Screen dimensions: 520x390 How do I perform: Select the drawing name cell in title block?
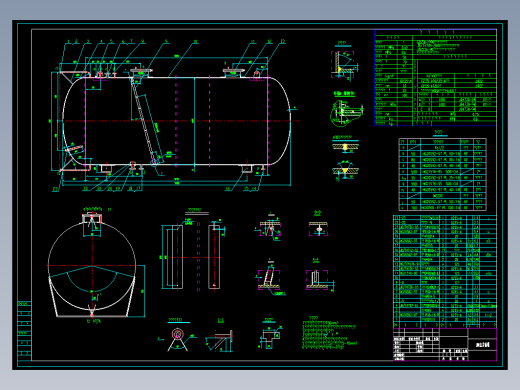482,345
